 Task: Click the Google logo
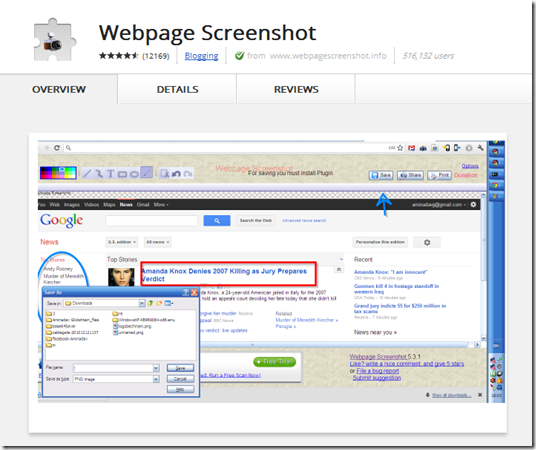[x=62, y=221]
